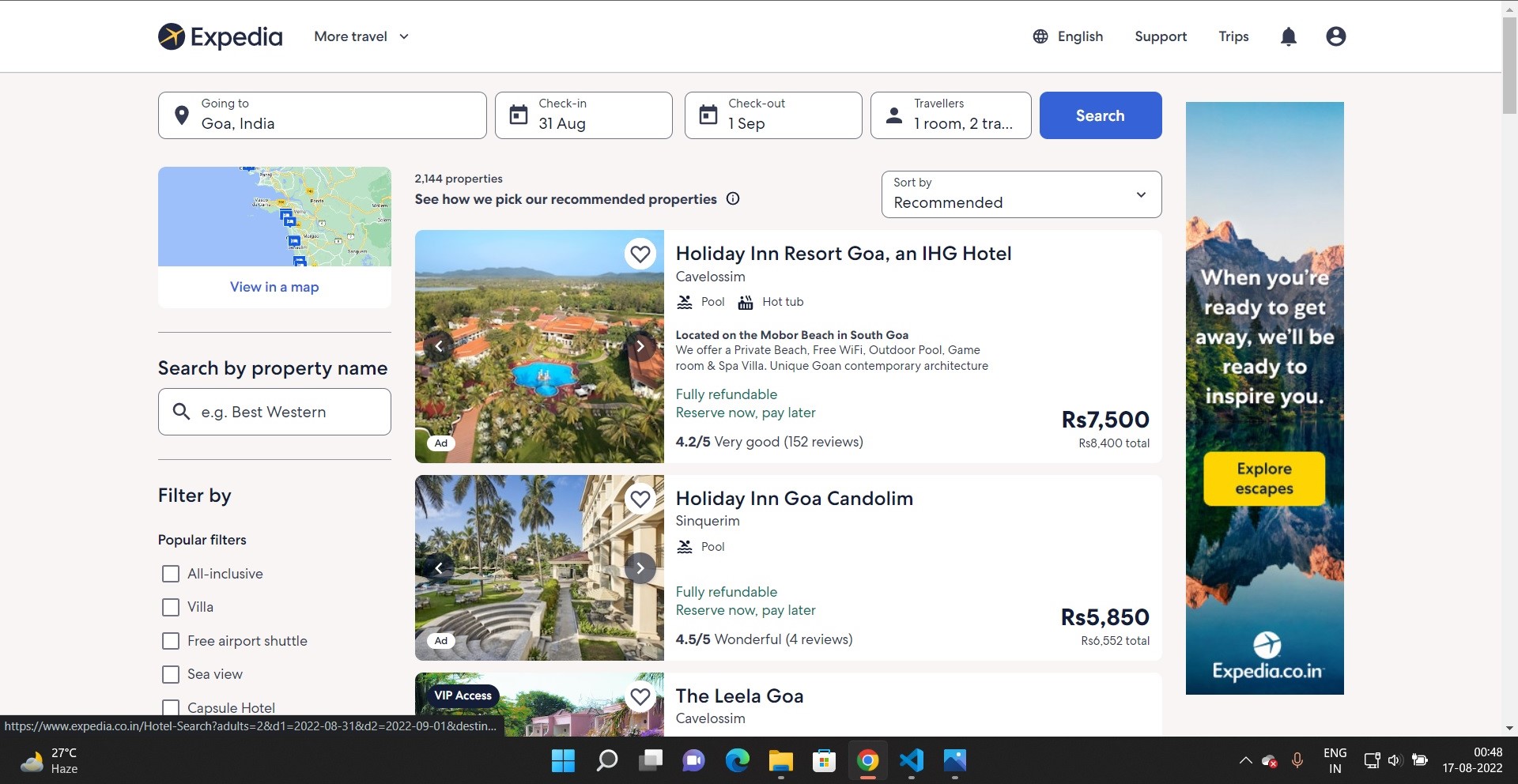Open Microsoft Store from taskbar
Viewport: 1518px width, 784px height.
pyautogui.click(x=824, y=760)
